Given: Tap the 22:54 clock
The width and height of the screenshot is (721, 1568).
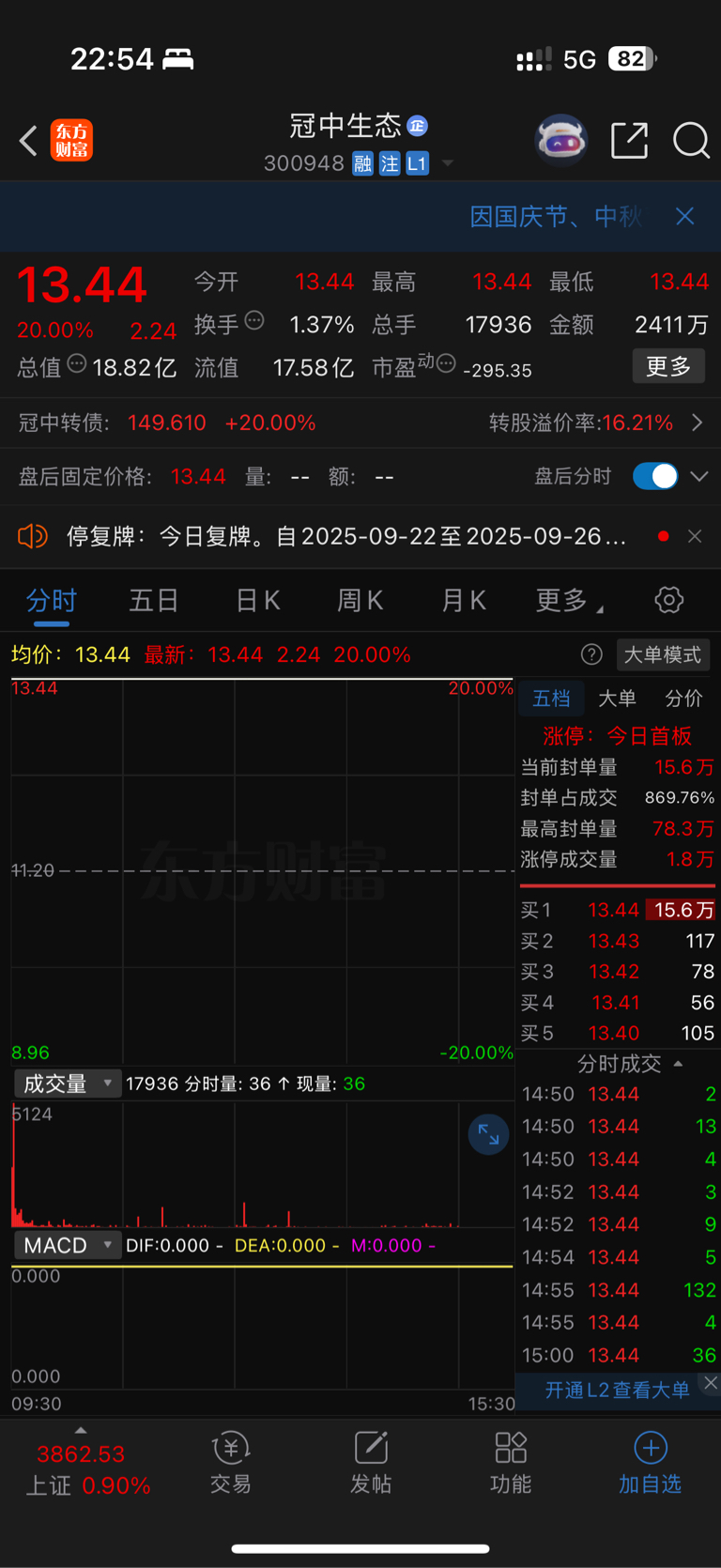Looking at the screenshot, I should pos(112,59).
